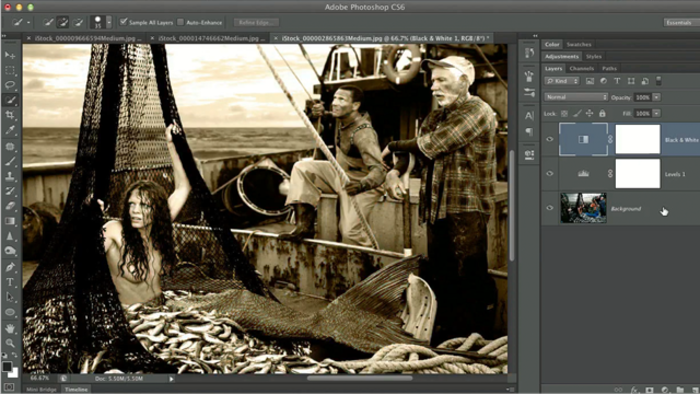Select the Move tool
This screenshot has width=700, height=394.
10,55
